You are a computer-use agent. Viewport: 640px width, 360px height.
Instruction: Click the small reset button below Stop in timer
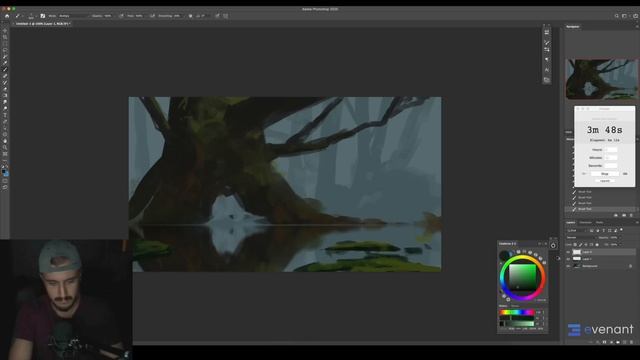(605, 181)
